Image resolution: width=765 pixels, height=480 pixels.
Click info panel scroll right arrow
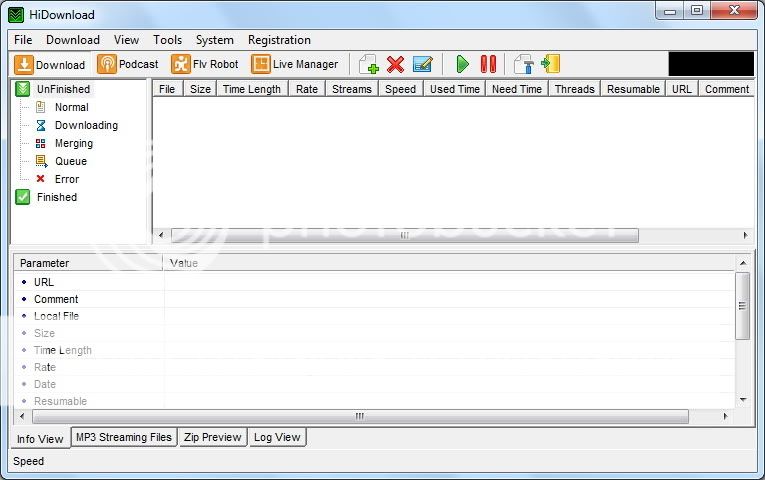point(725,417)
